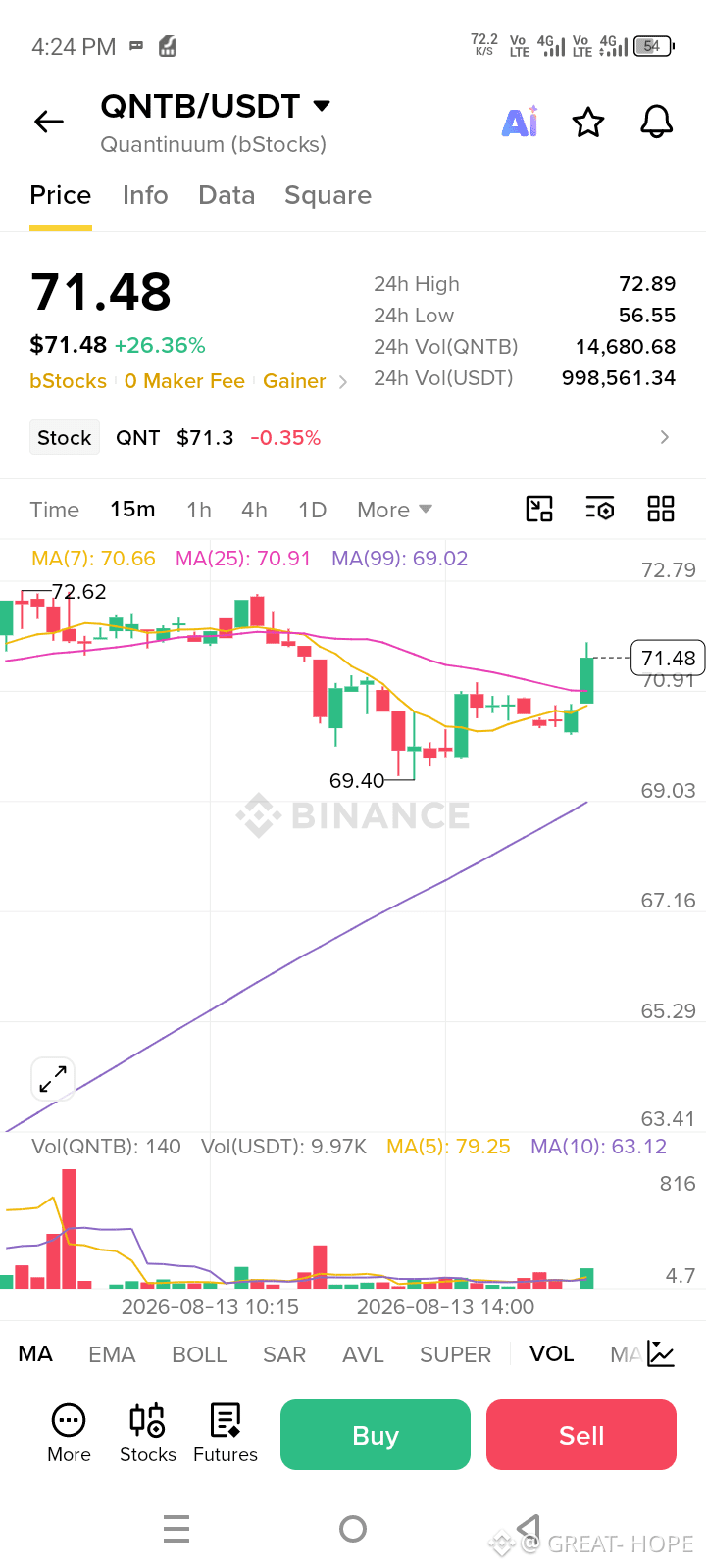
Task: Tap the latest green candlestick
Action: pos(586,679)
